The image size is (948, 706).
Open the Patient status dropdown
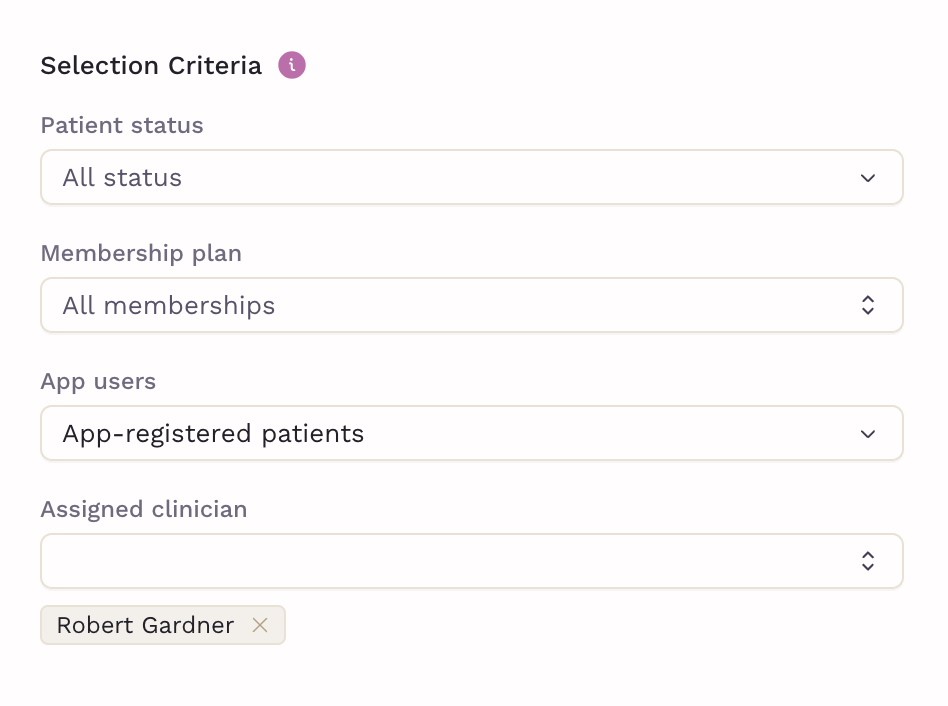[472, 177]
